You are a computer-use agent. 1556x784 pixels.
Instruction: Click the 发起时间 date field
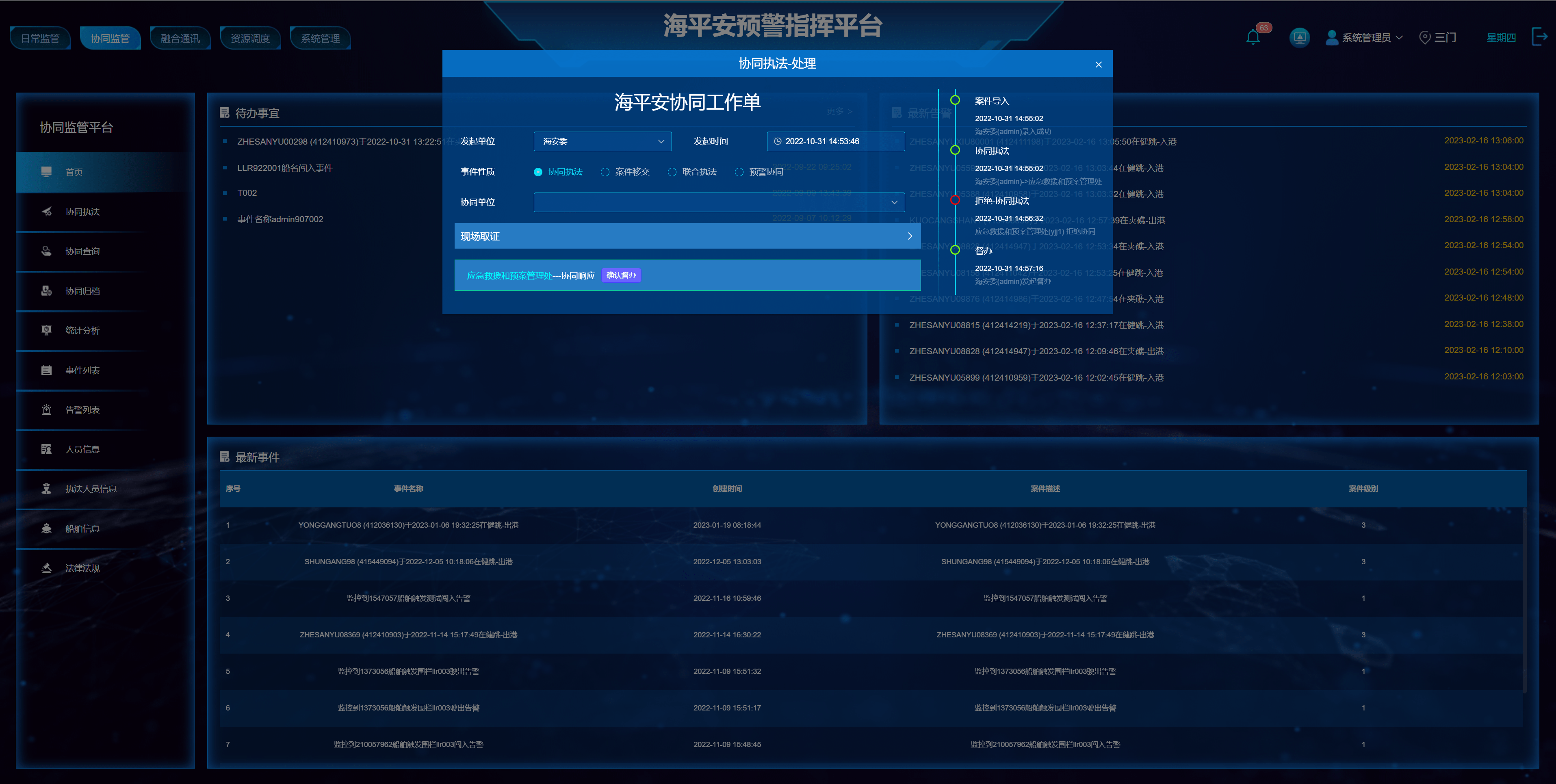(x=835, y=141)
